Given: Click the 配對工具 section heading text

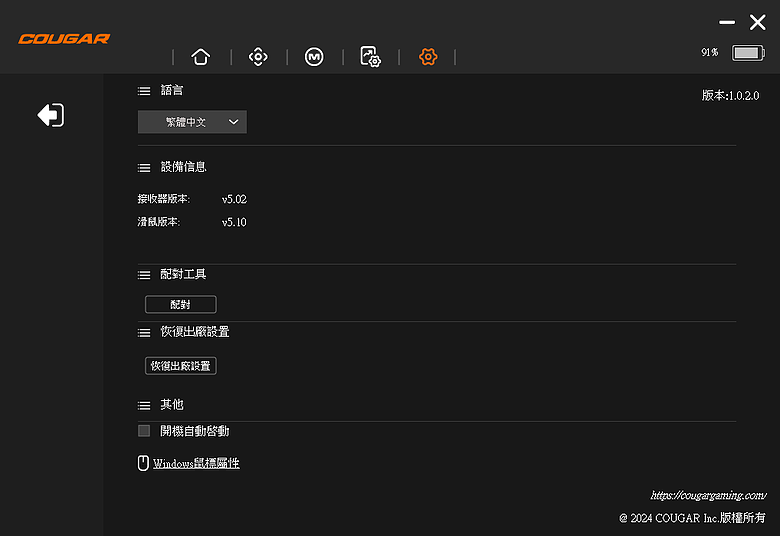Looking at the screenshot, I should click(x=183, y=274).
